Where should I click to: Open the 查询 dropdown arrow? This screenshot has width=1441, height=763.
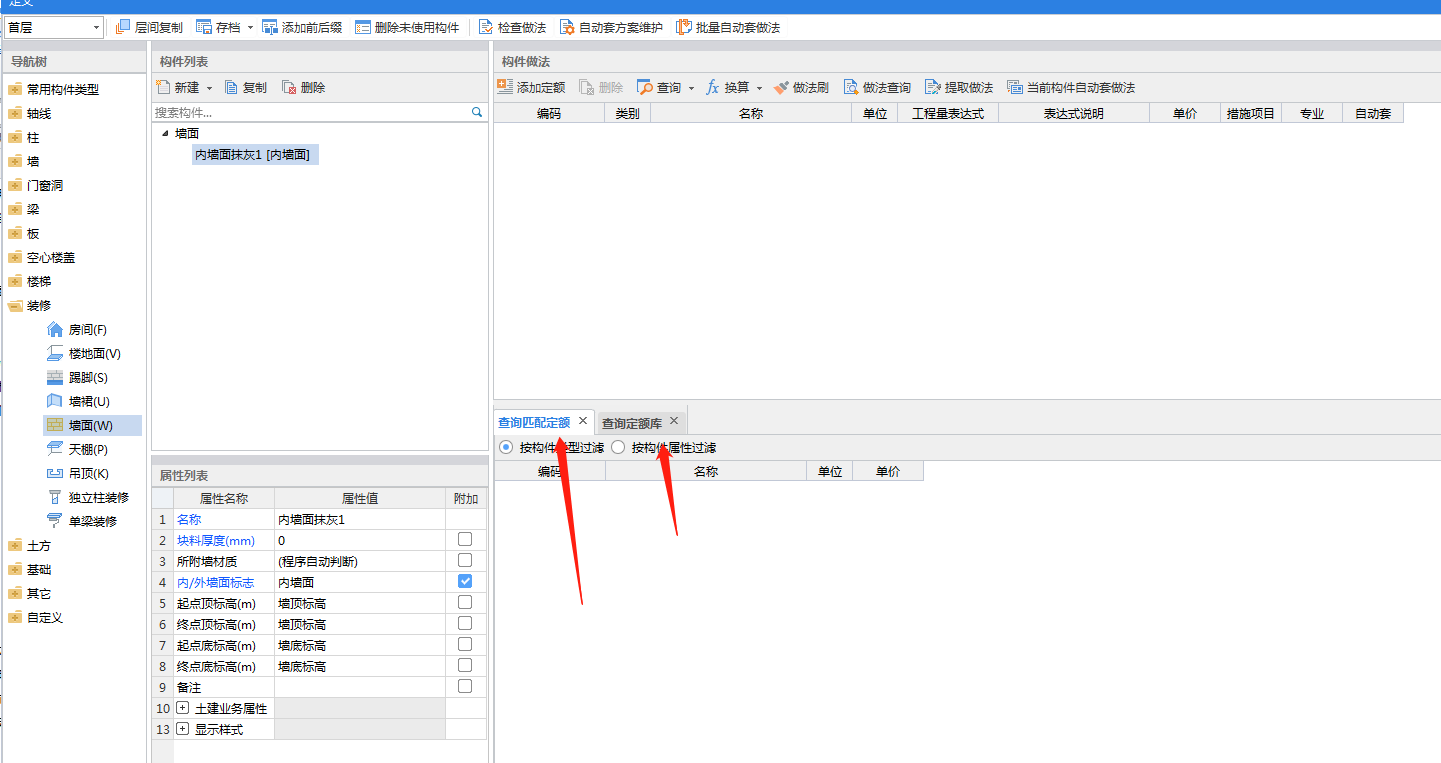coord(691,88)
